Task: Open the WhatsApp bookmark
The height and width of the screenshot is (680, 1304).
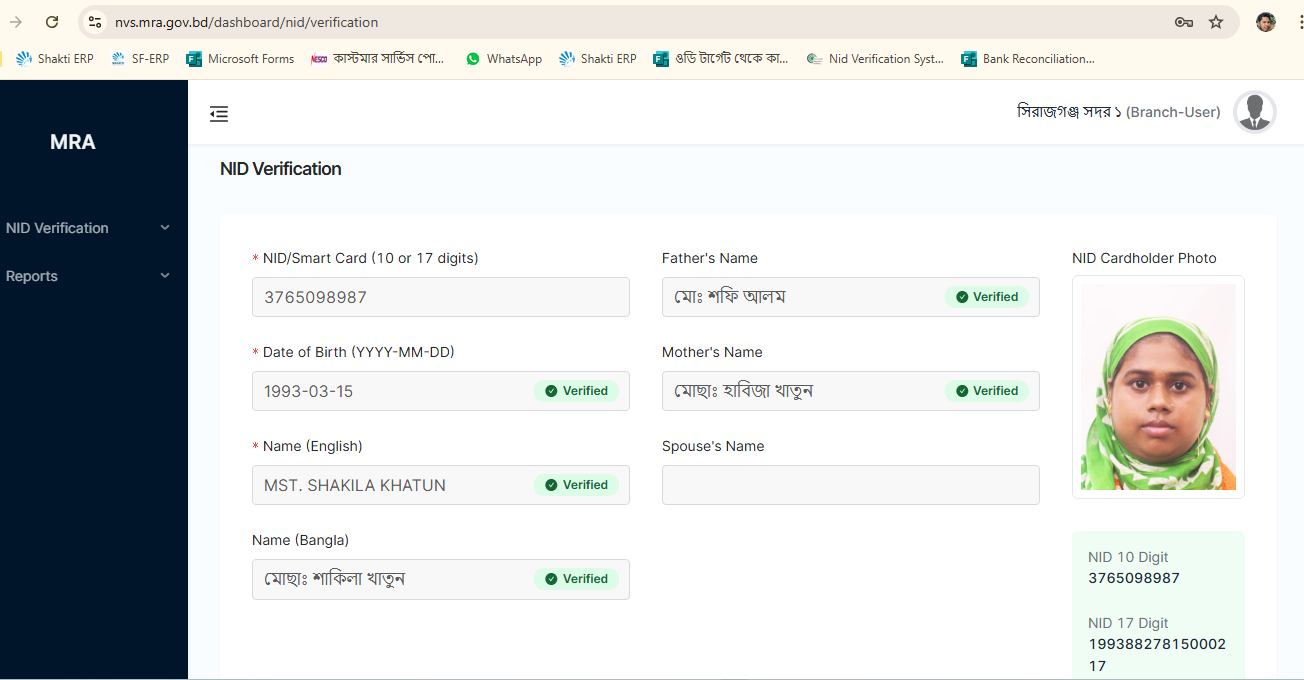Action: (x=503, y=59)
